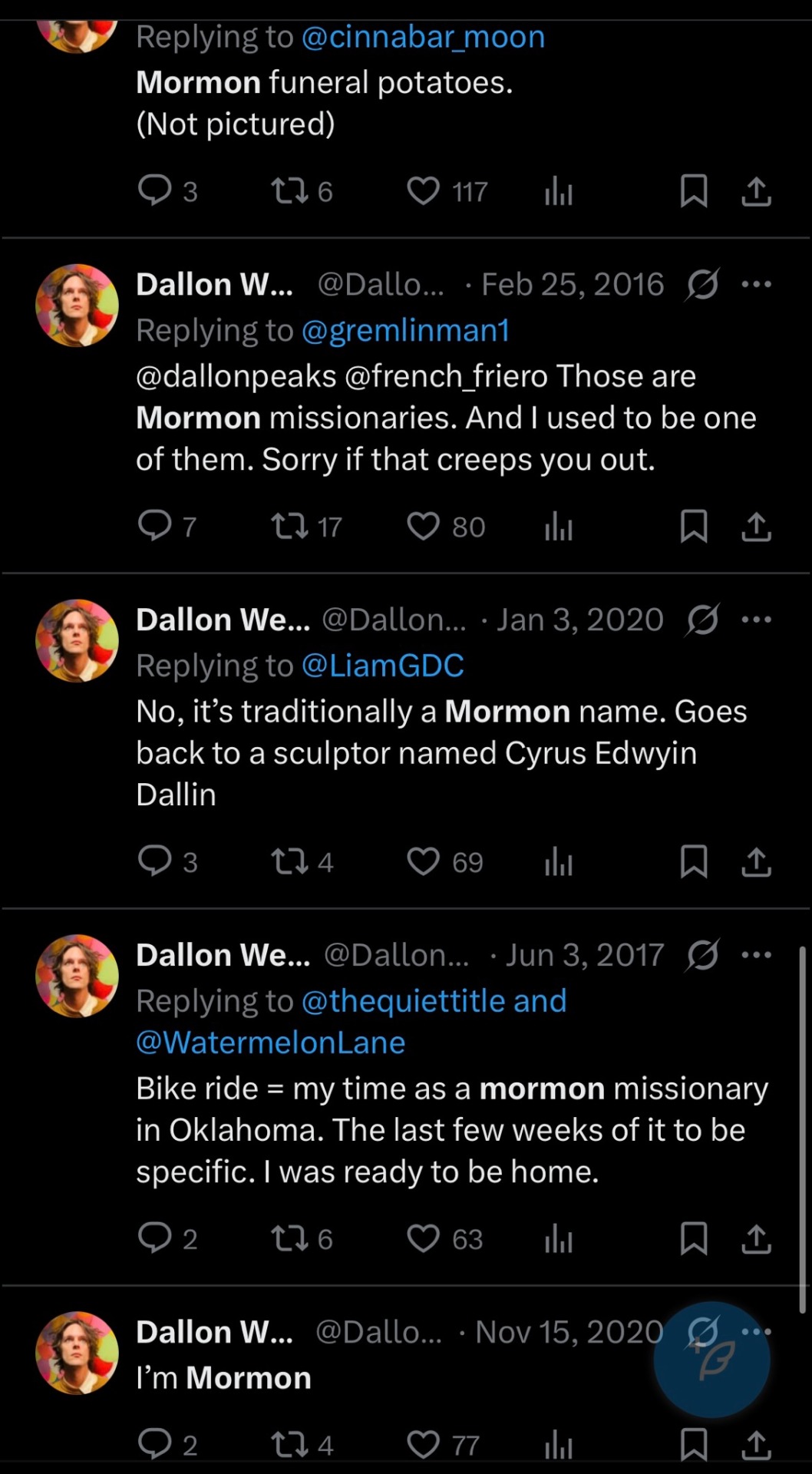The height and width of the screenshot is (1474, 812).
Task: Retweet the Mormon missionaries reply
Action: pos(290,527)
